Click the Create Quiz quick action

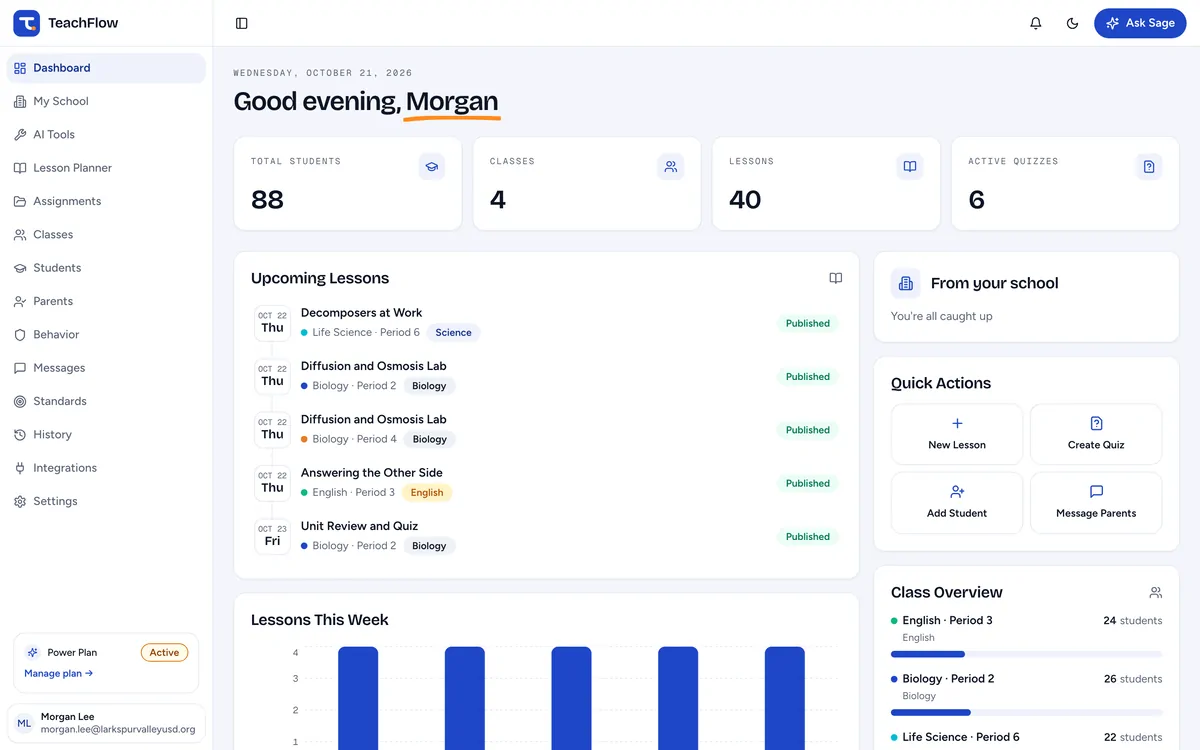(1096, 434)
